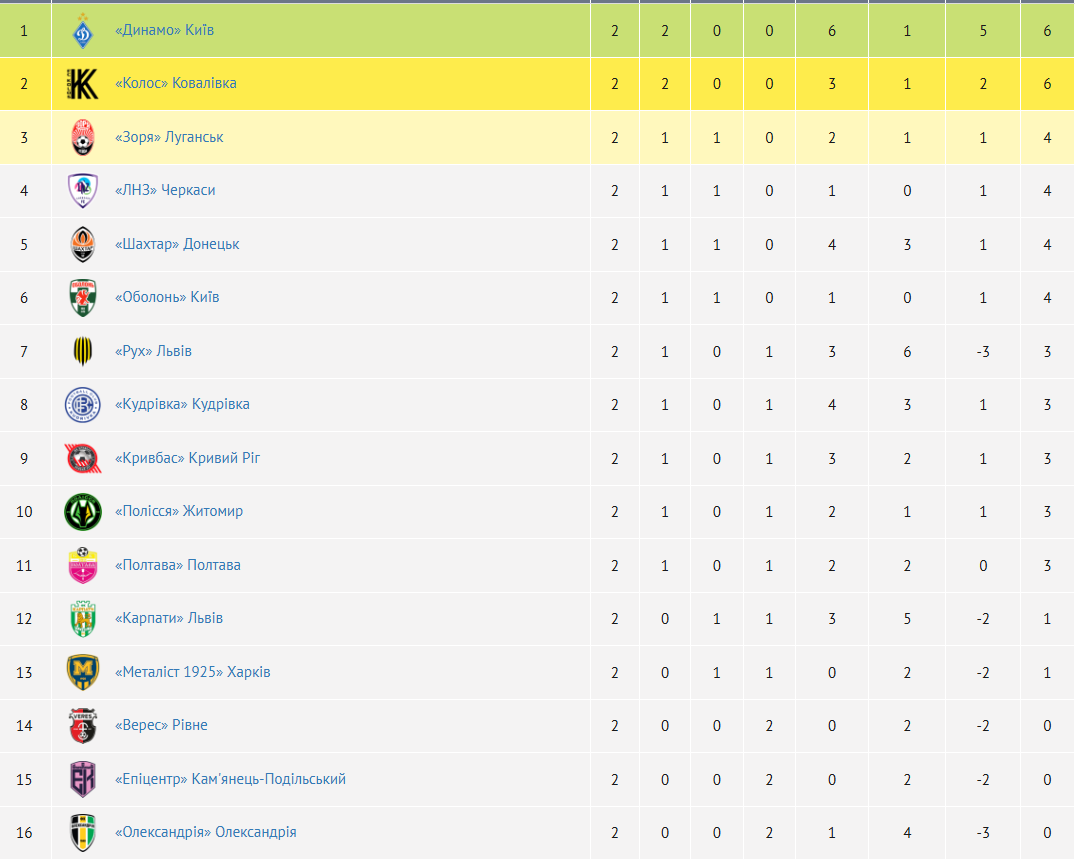Select the Rukh Lviv striped crest
Screen dimensions: 1078x865
(x=82, y=351)
